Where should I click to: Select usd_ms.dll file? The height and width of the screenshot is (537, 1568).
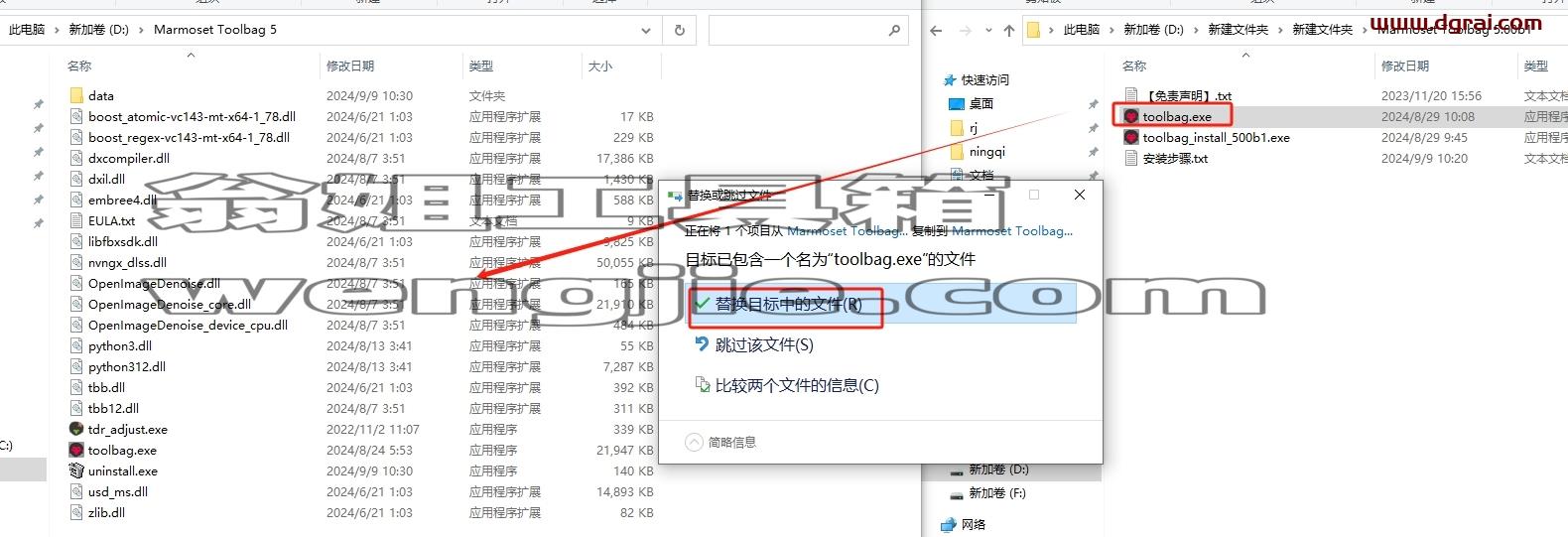(117, 491)
